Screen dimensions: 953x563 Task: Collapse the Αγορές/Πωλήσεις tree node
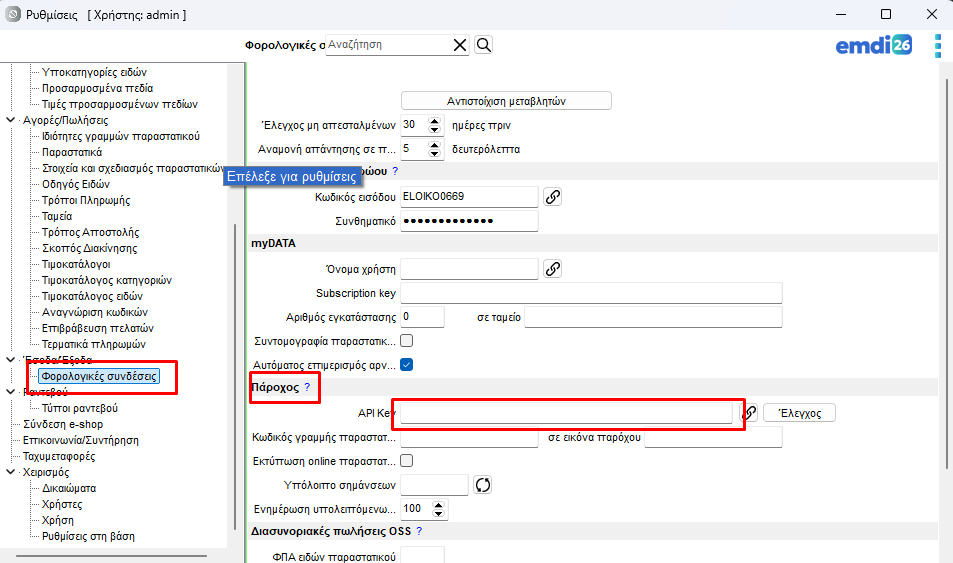(x=11, y=120)
